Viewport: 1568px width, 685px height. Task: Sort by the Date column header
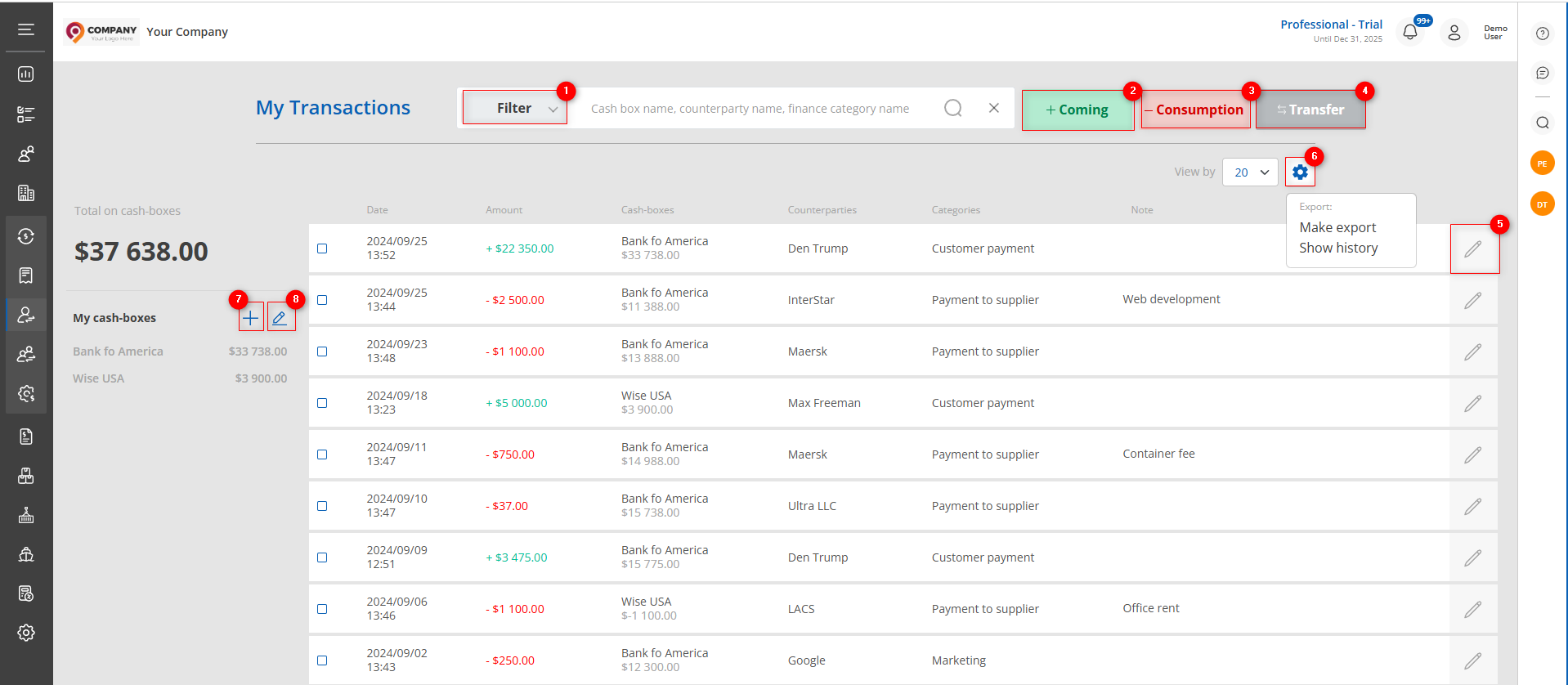point(377,210)
